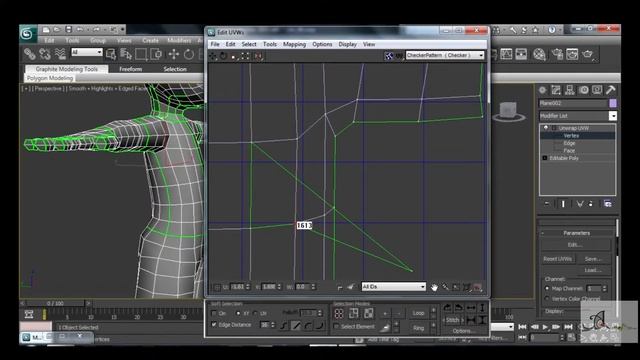Check the Select Element checkbox
640x360 pixels.
click(336, 327)
